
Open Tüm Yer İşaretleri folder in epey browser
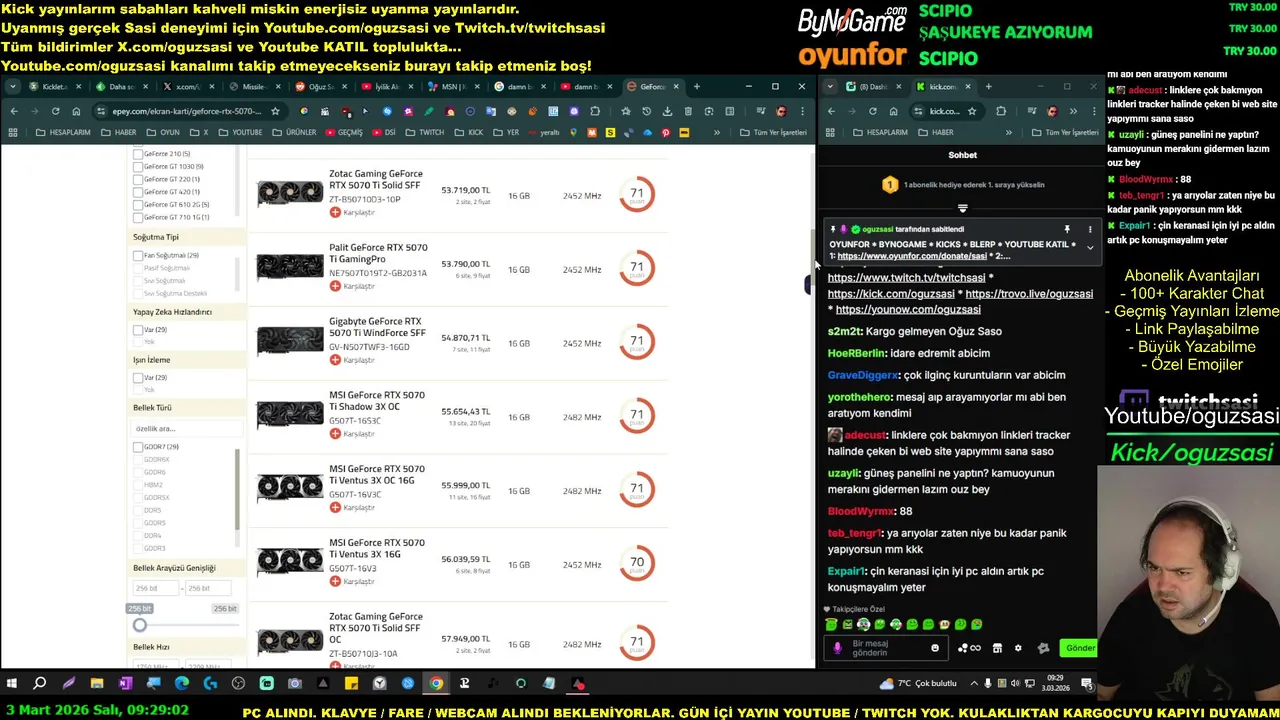pos(773,132)
